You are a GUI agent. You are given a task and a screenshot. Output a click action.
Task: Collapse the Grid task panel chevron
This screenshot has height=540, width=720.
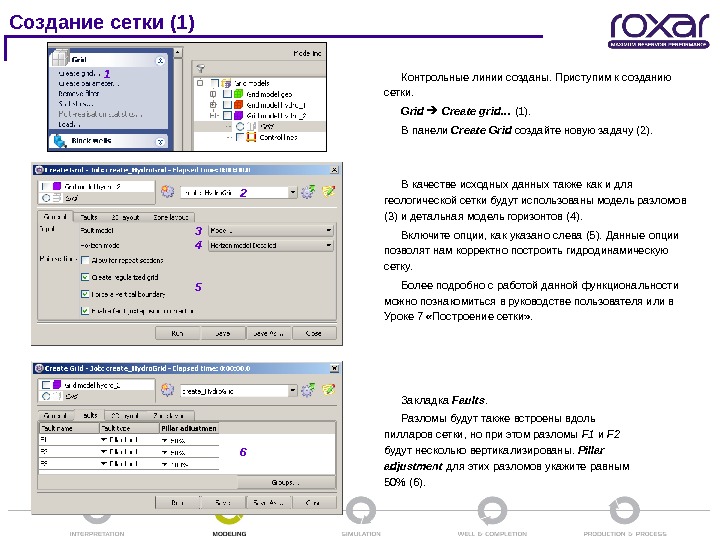(160, 60)
